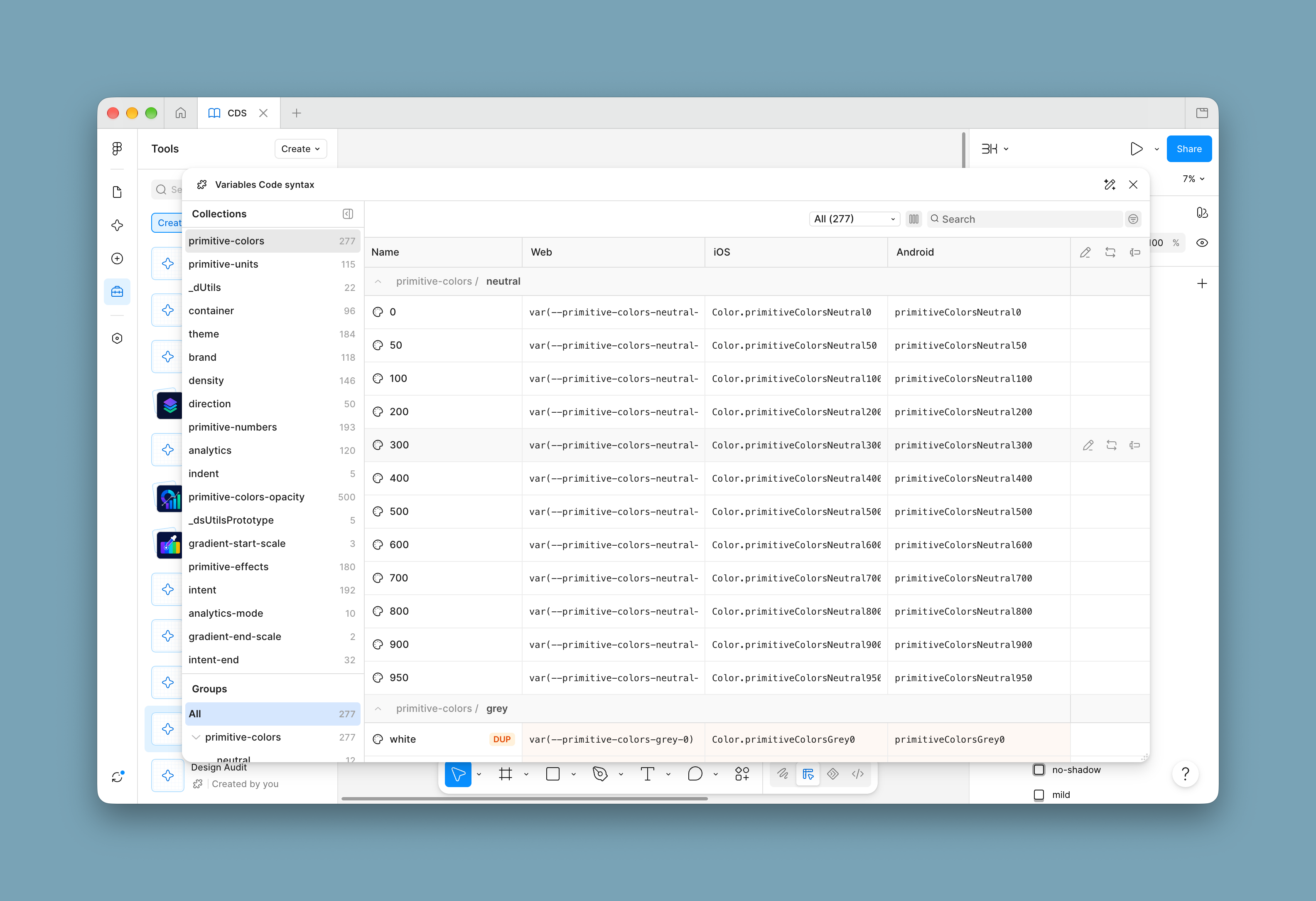The width and height of the screenshot is (1316, 901).
Task: Click the color icon of variable white
Action: pos(378,739)
